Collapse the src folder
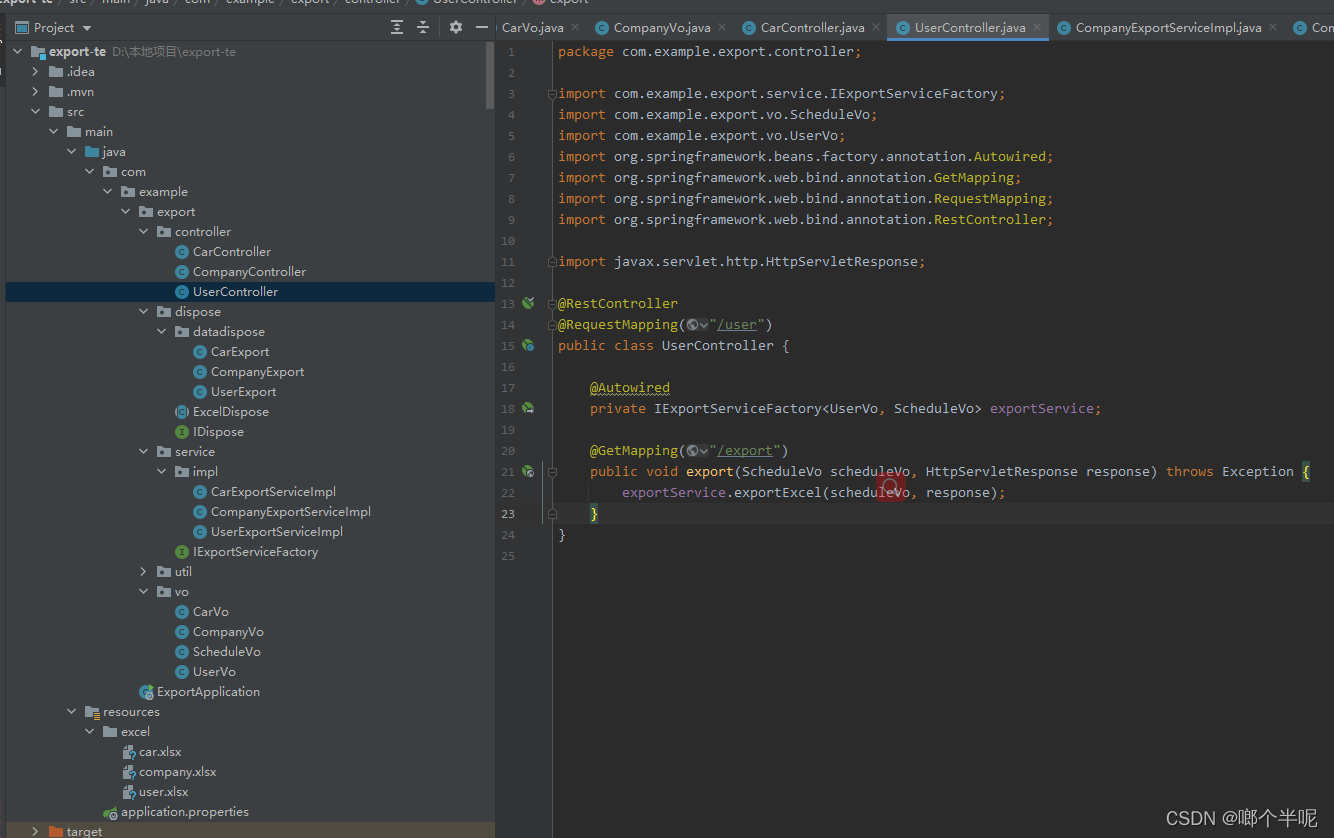The image size is (1334, 838). 36,112
